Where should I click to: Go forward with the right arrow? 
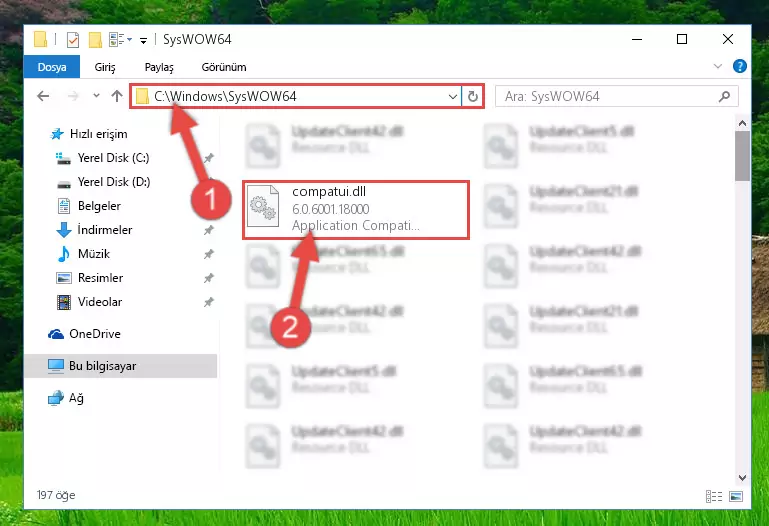tap(73, 96)
